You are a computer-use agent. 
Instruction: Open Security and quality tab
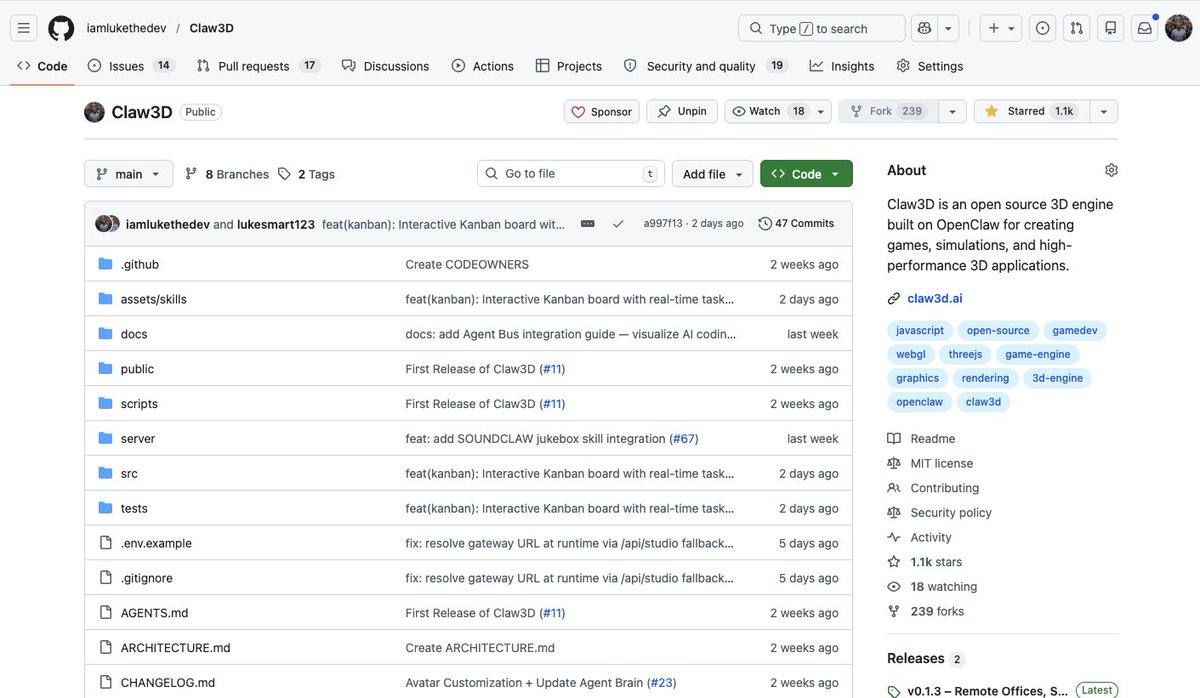(705, 66)
